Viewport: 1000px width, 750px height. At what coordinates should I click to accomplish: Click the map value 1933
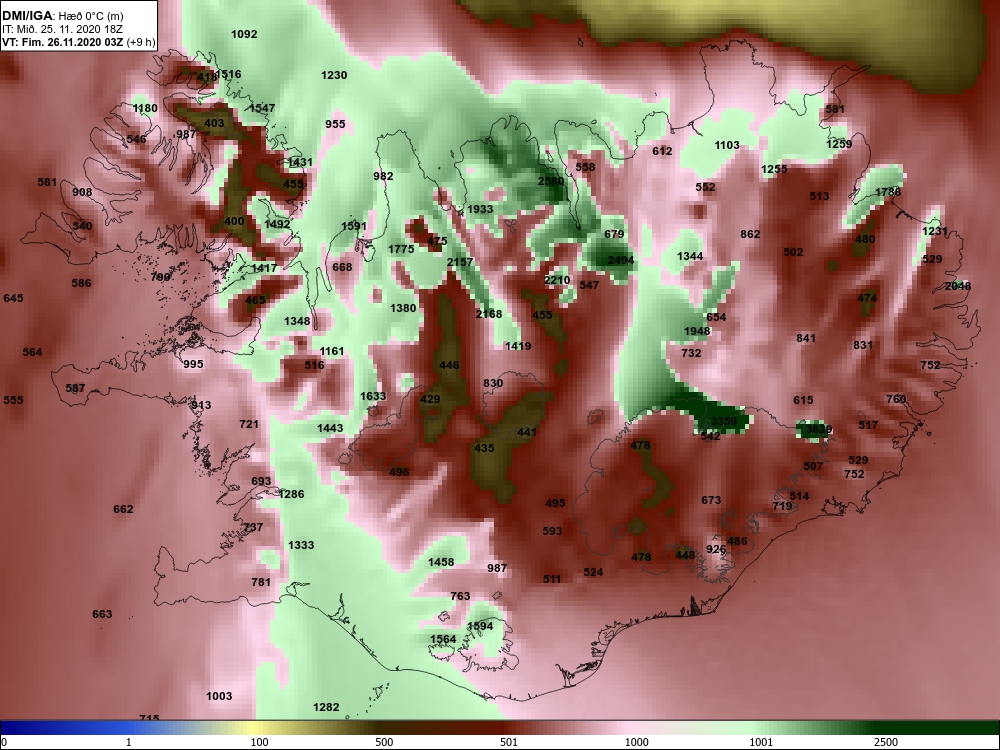coord(480,209)
